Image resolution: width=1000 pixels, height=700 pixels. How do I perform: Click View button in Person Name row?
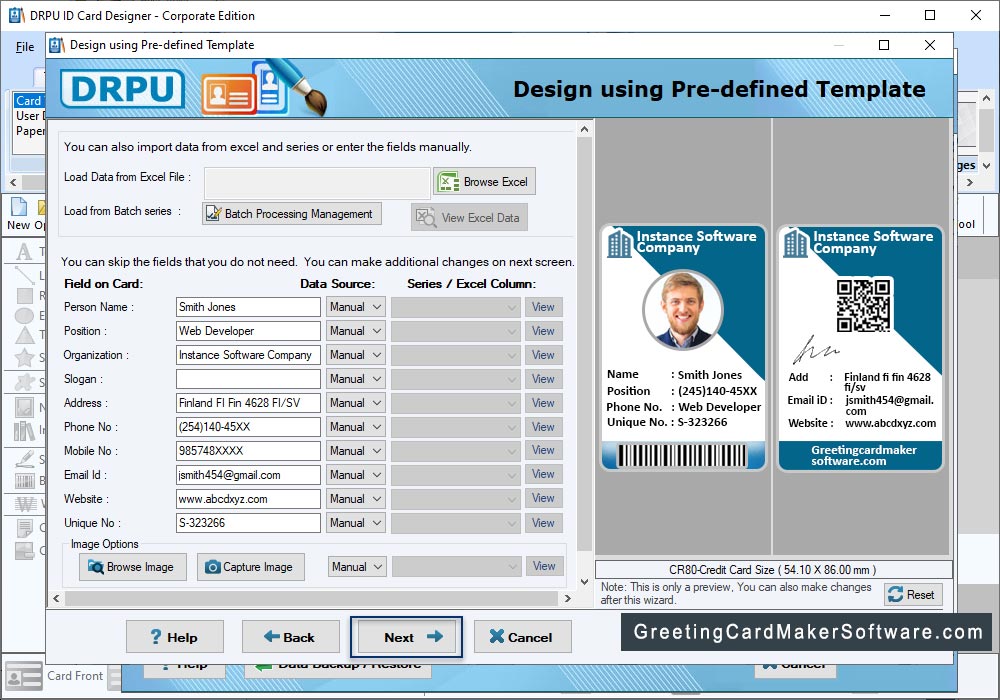(543, 307)
